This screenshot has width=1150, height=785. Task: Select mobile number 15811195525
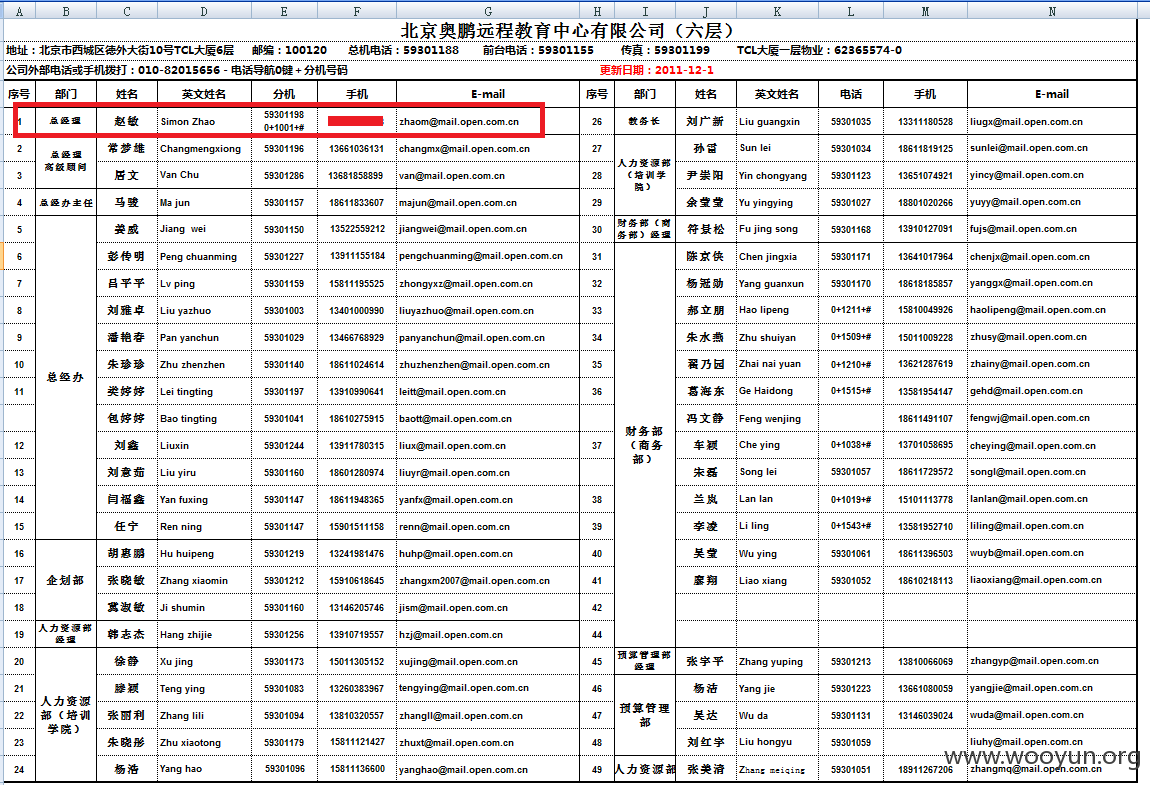point(356,283)
